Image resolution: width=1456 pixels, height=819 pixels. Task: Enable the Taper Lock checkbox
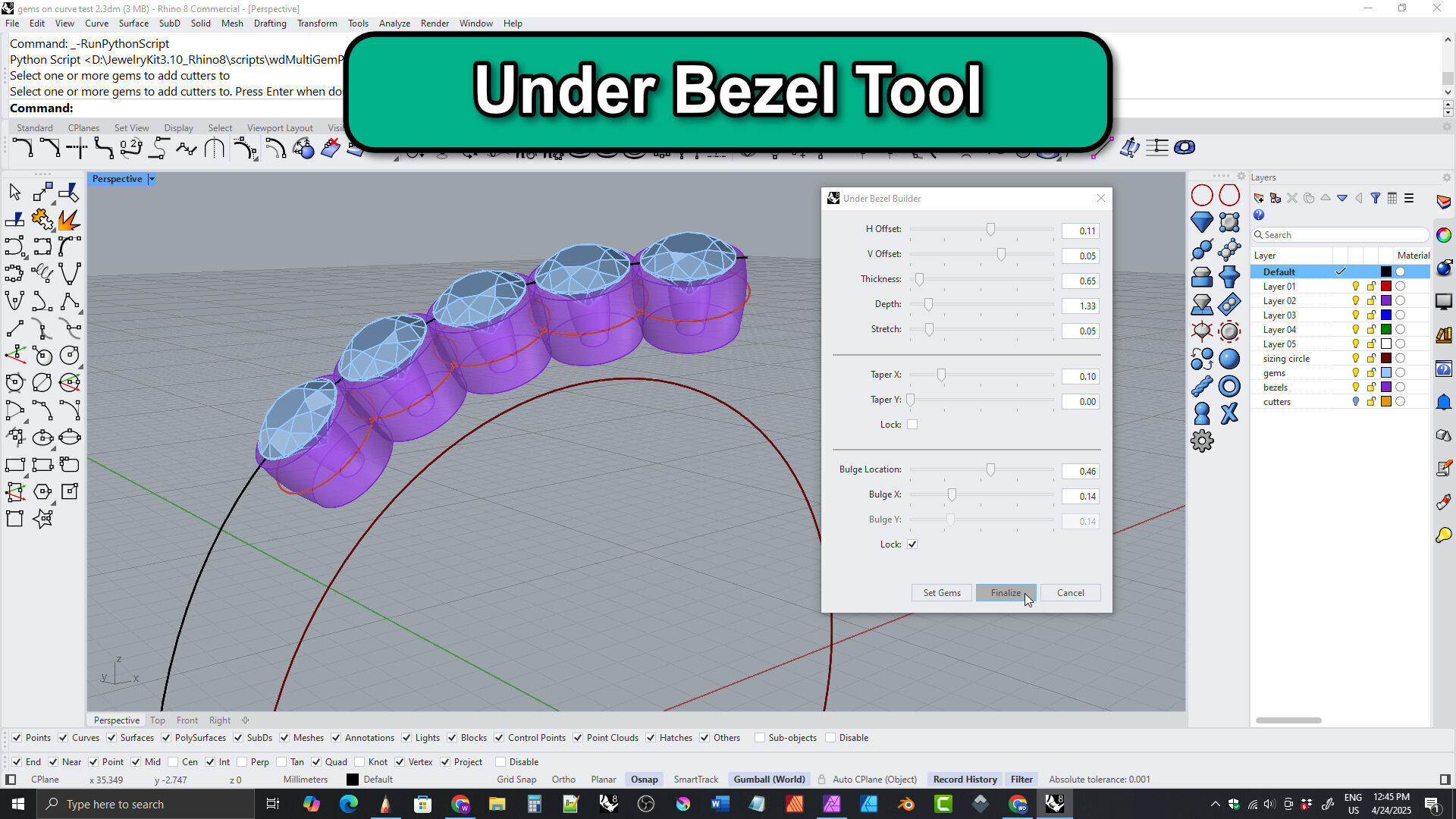point(912,425)
